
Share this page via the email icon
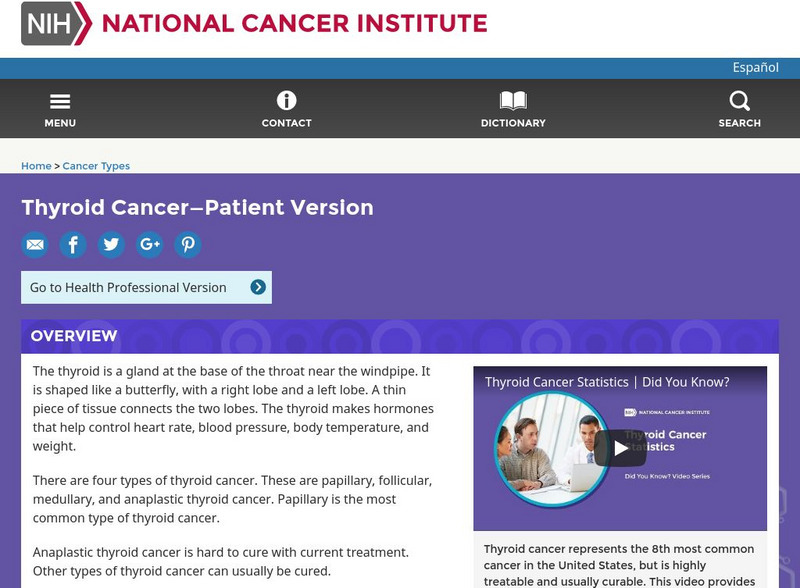click(x=35, y=244)
